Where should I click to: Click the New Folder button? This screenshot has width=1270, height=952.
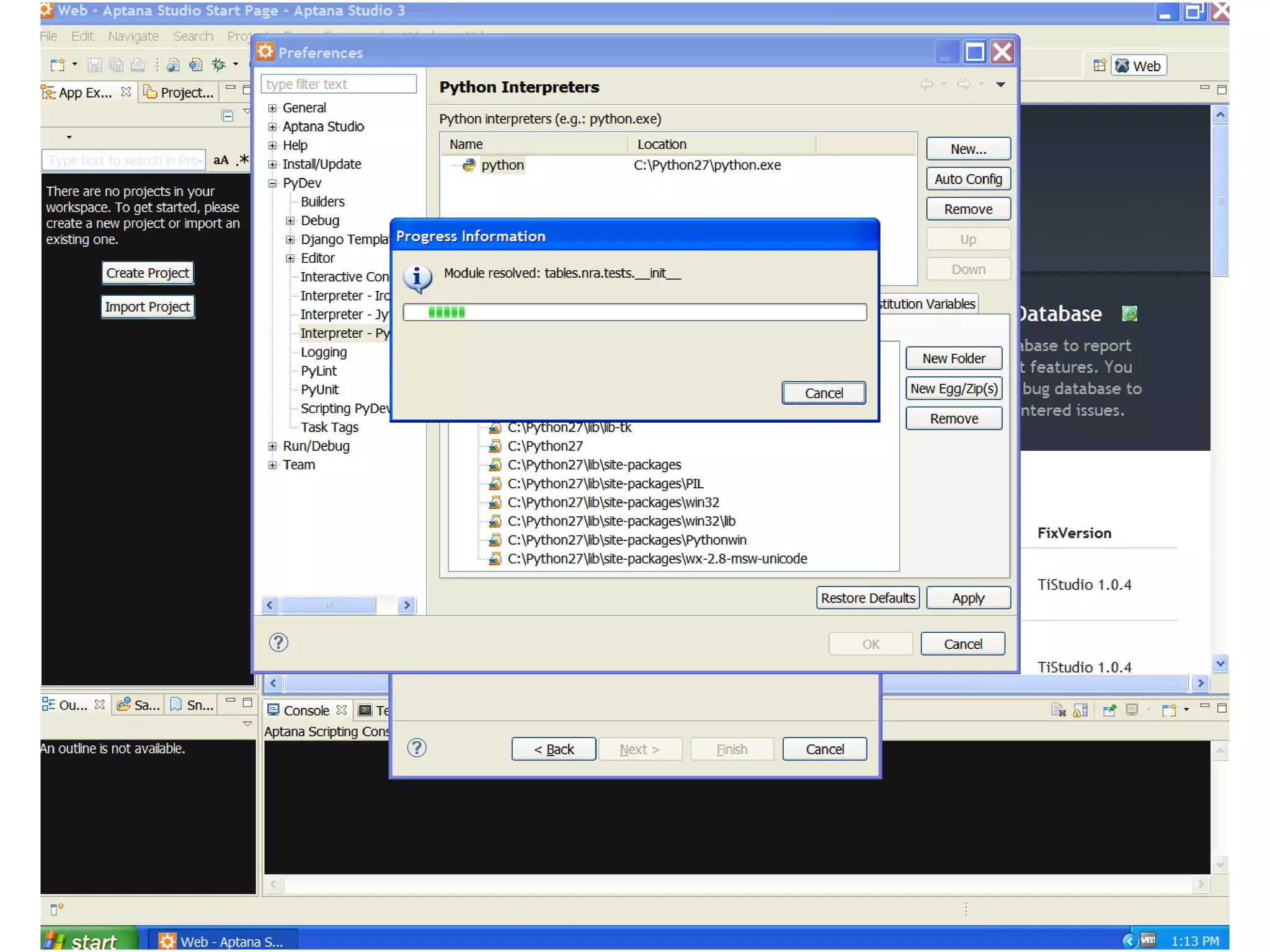[954, 358]
